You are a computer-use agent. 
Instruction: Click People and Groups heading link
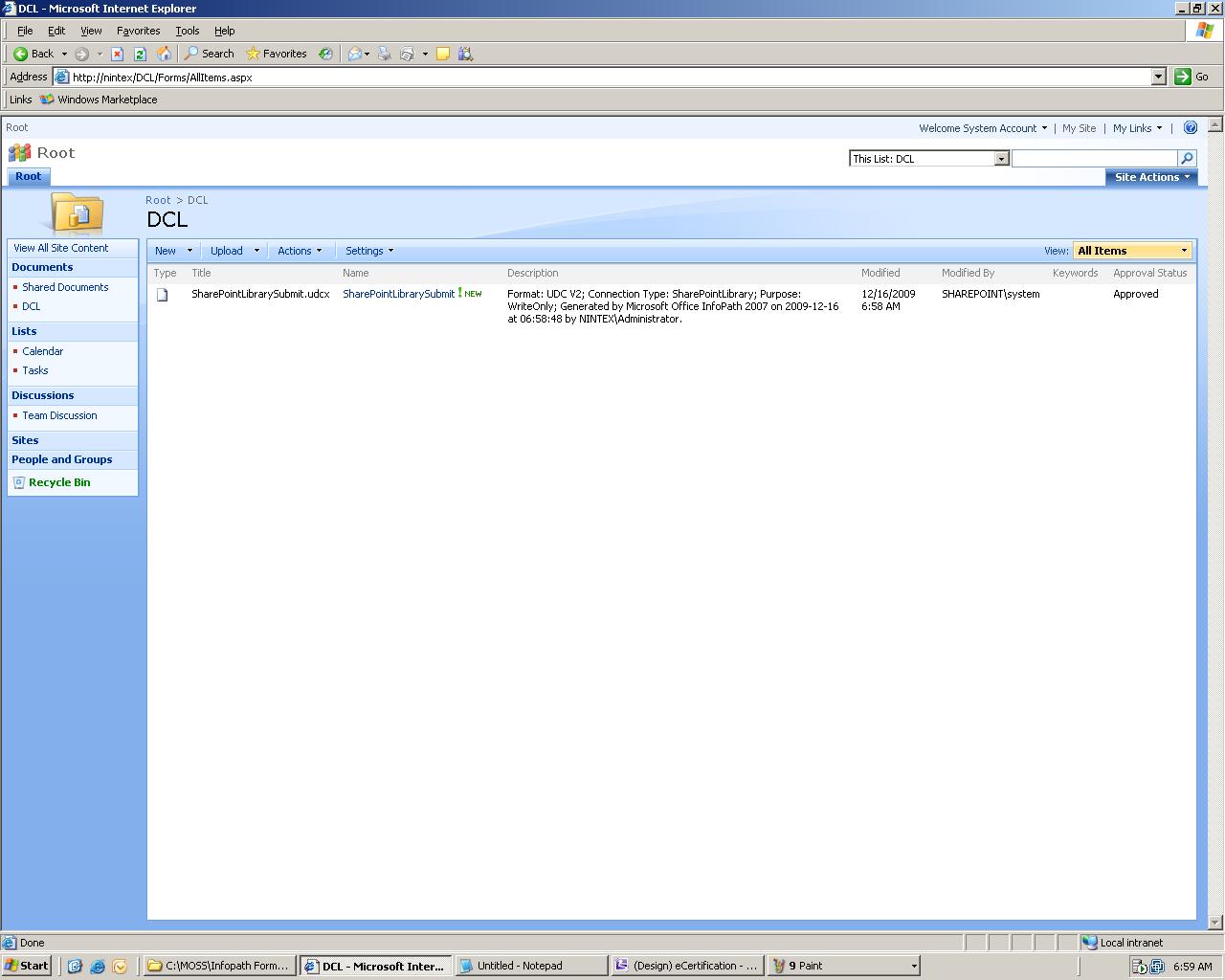tap(61, 459)
